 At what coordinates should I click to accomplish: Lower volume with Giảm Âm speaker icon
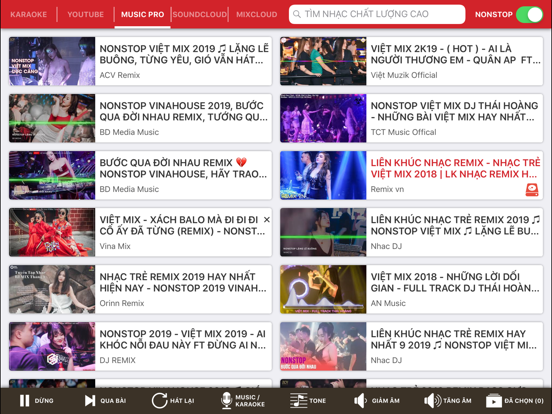(x=360, y=401)
